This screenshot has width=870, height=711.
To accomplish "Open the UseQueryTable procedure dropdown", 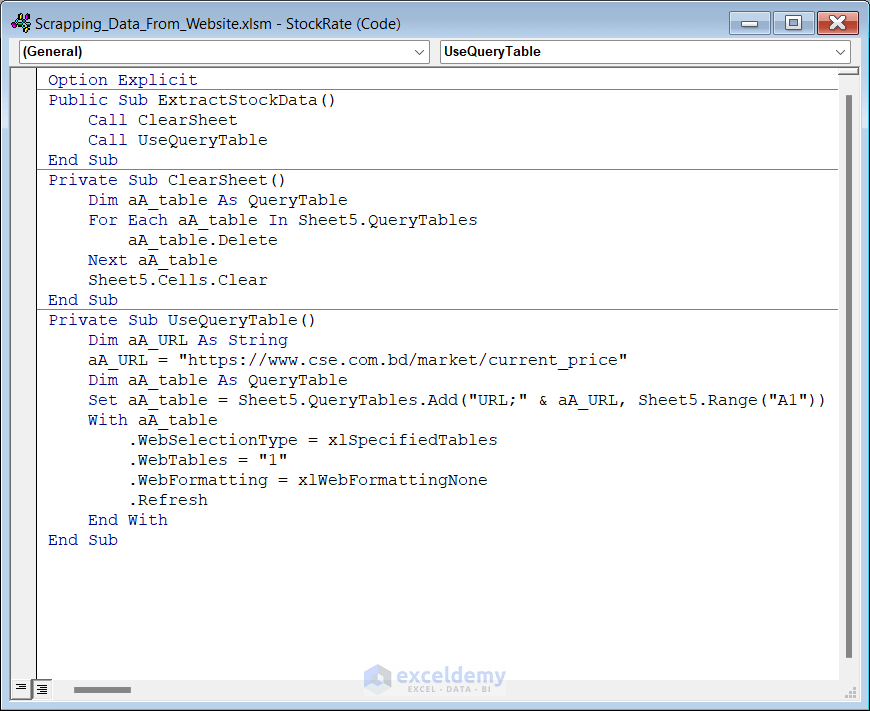I will 645,52.
